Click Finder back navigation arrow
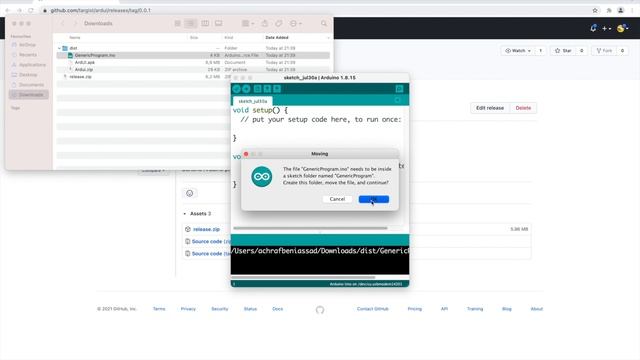640x360 pixels. [62, 24]
